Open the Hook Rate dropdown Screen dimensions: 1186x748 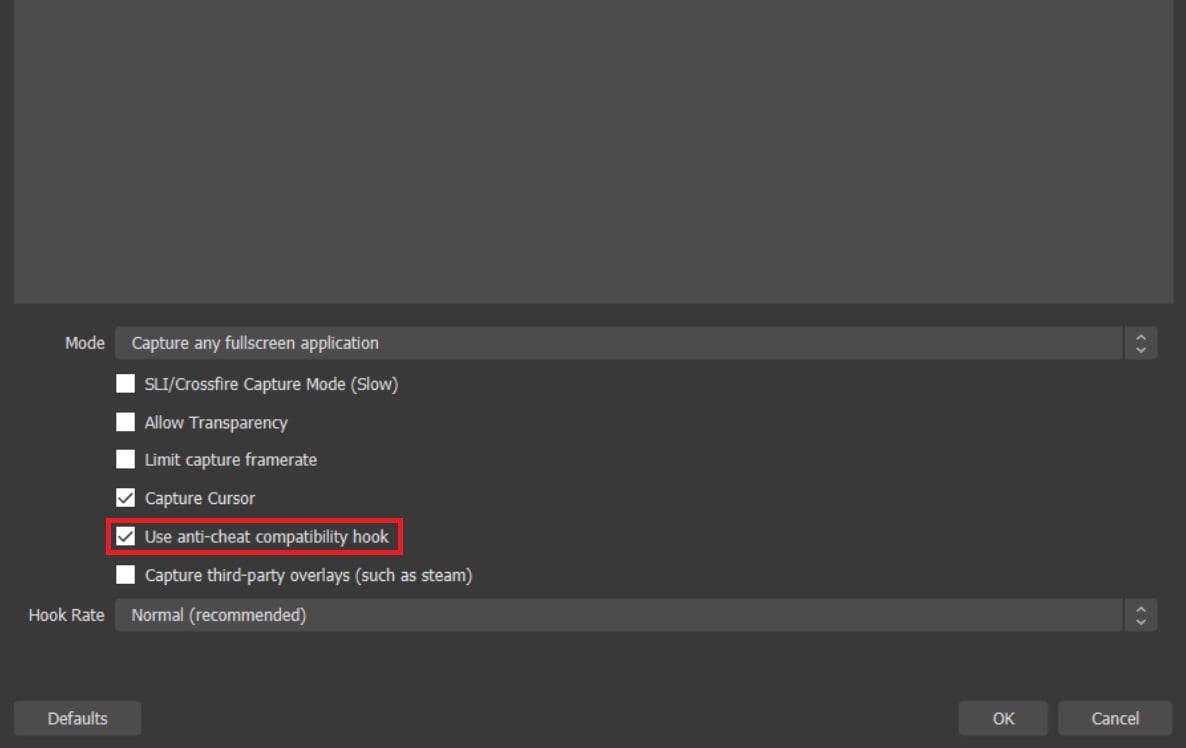click(600, 615)
